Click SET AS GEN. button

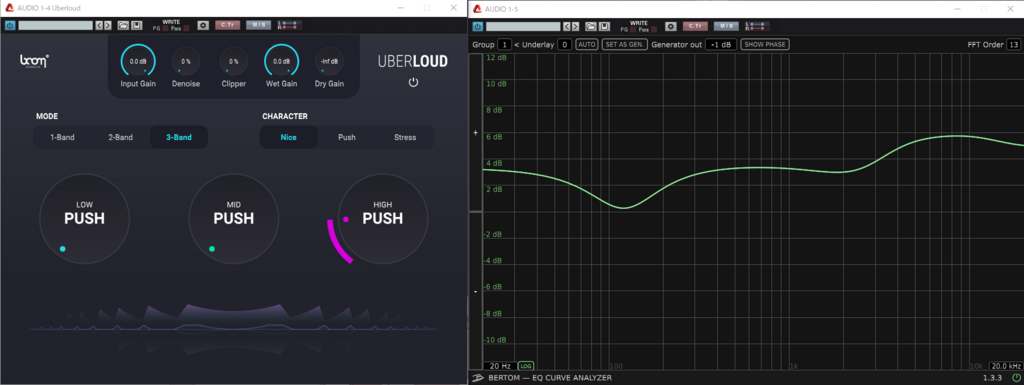tap(625, 44)
